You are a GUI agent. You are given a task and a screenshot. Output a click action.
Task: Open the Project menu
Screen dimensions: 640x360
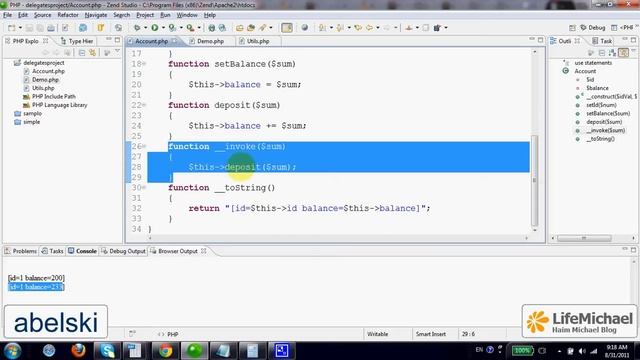tap(145, 15)
